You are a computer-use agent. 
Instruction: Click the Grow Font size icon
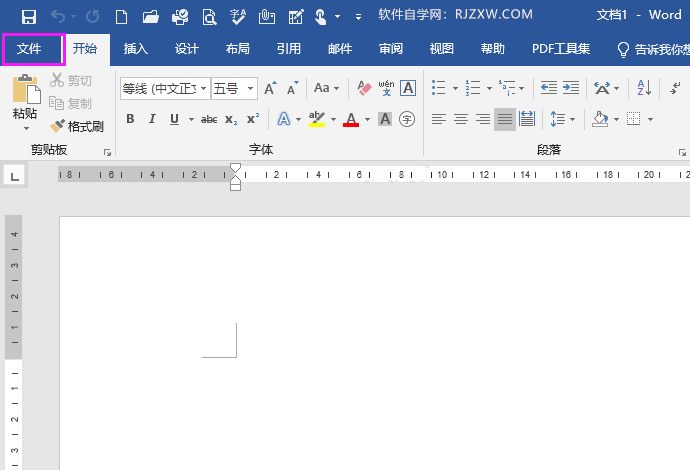pos(270,89)
